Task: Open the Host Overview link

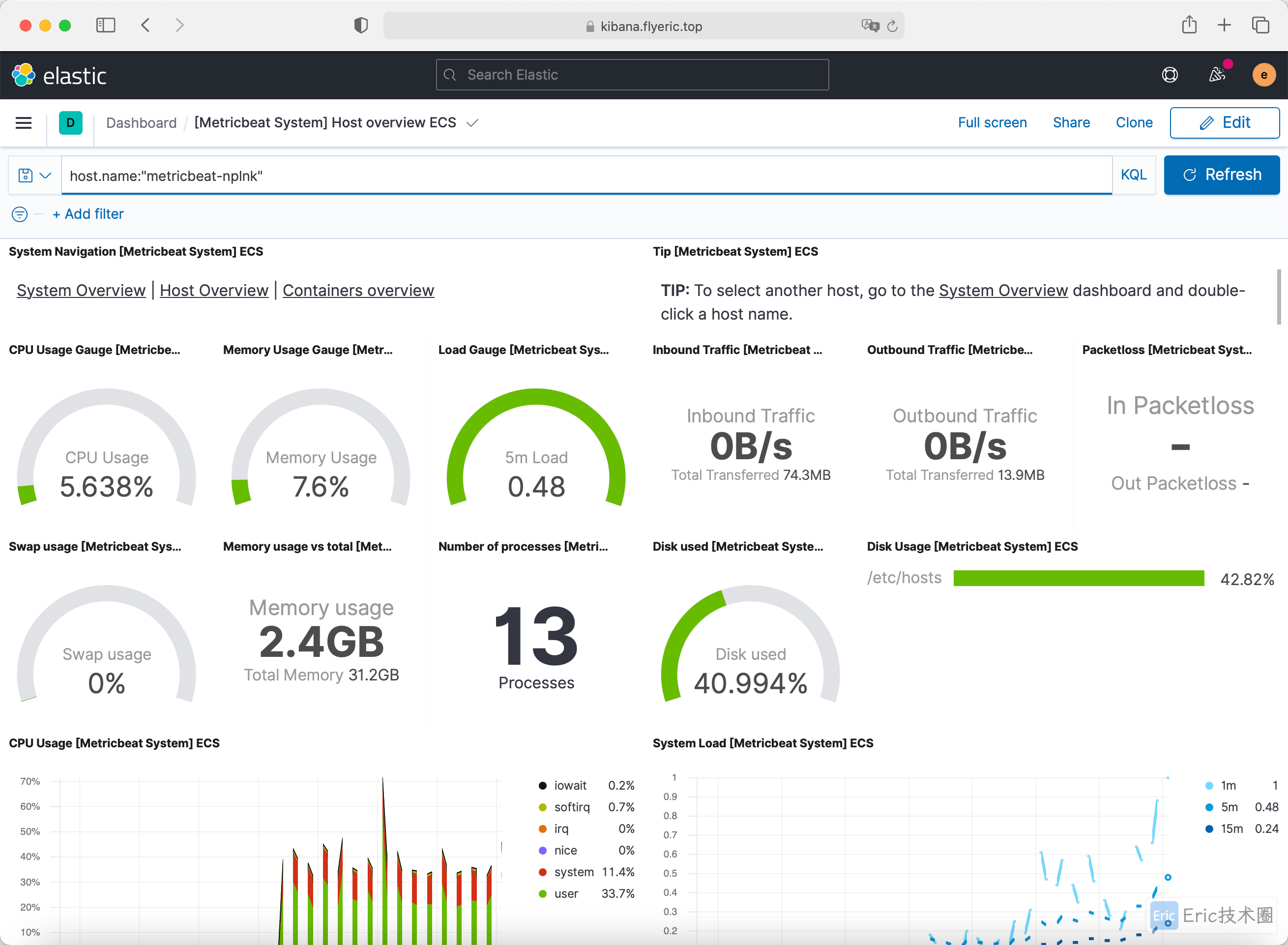Action: point(214,291)
